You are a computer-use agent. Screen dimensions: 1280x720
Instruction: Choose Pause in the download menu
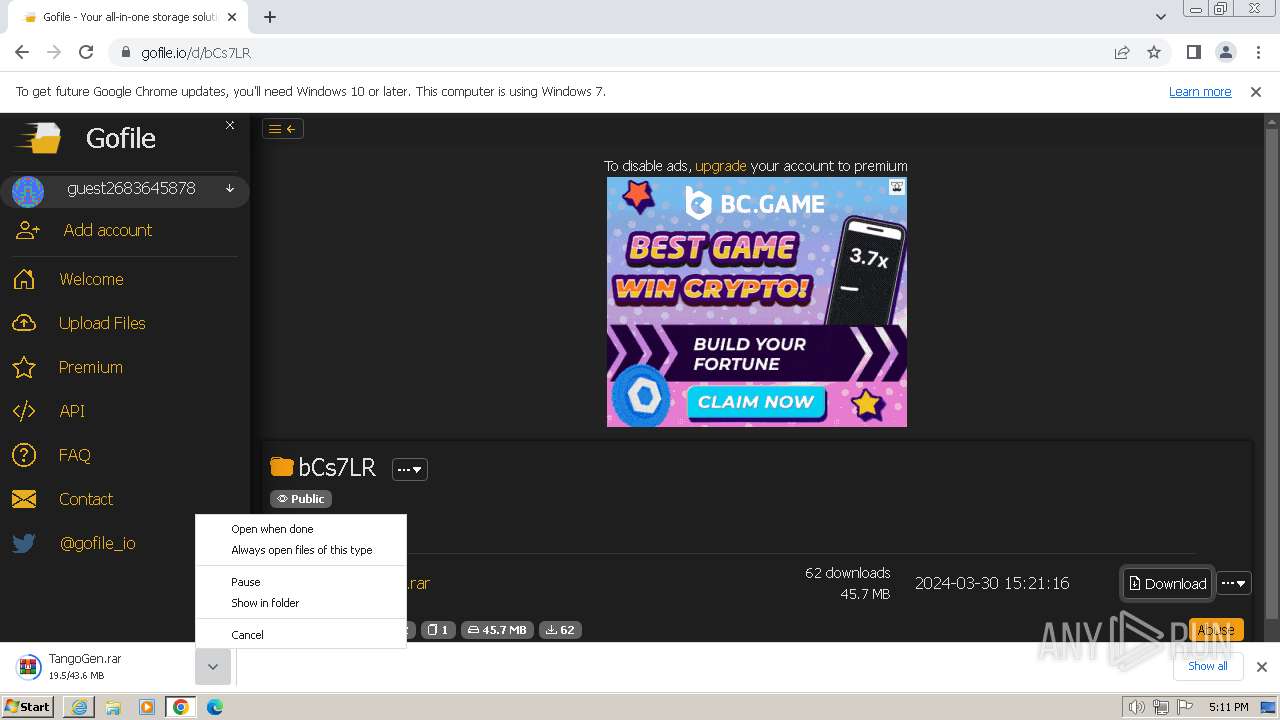pos(301,582)
